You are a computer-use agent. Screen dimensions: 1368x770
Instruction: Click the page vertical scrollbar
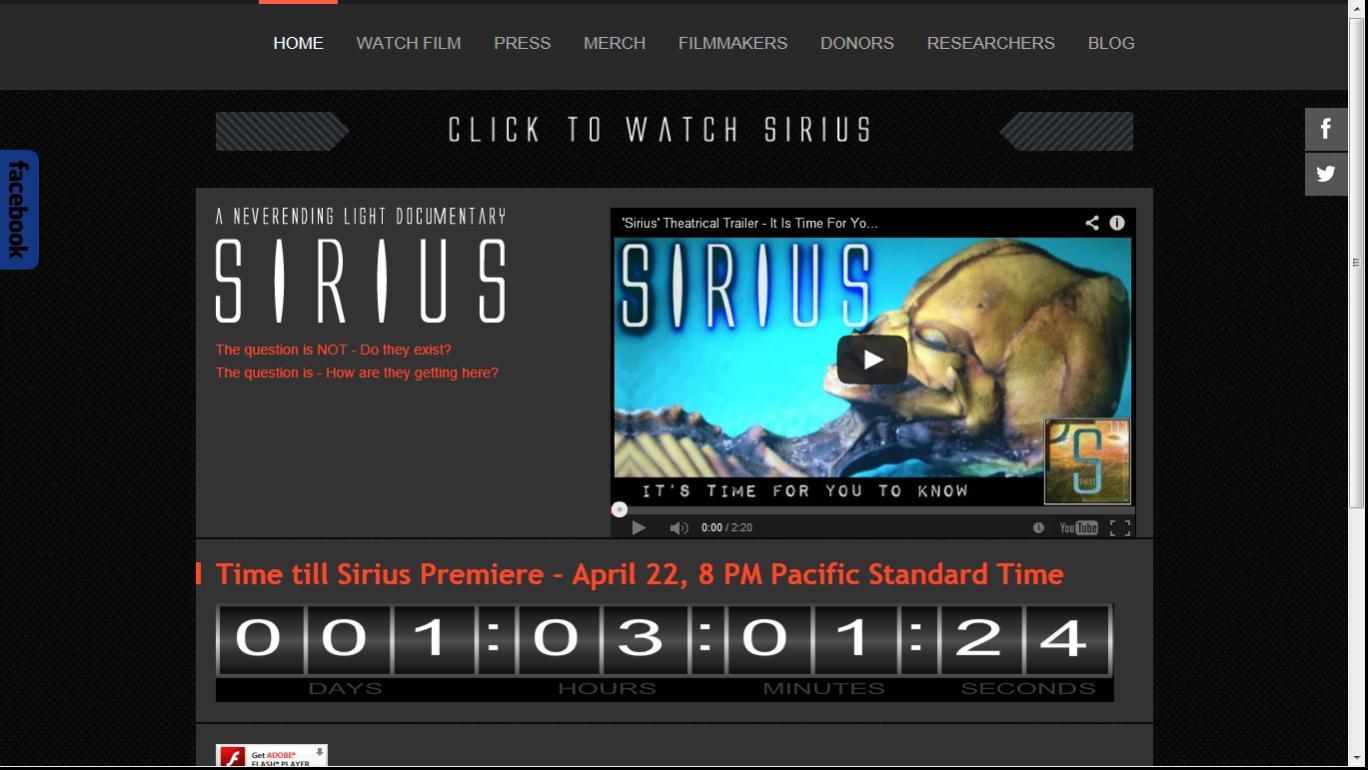coord(1357,262)
